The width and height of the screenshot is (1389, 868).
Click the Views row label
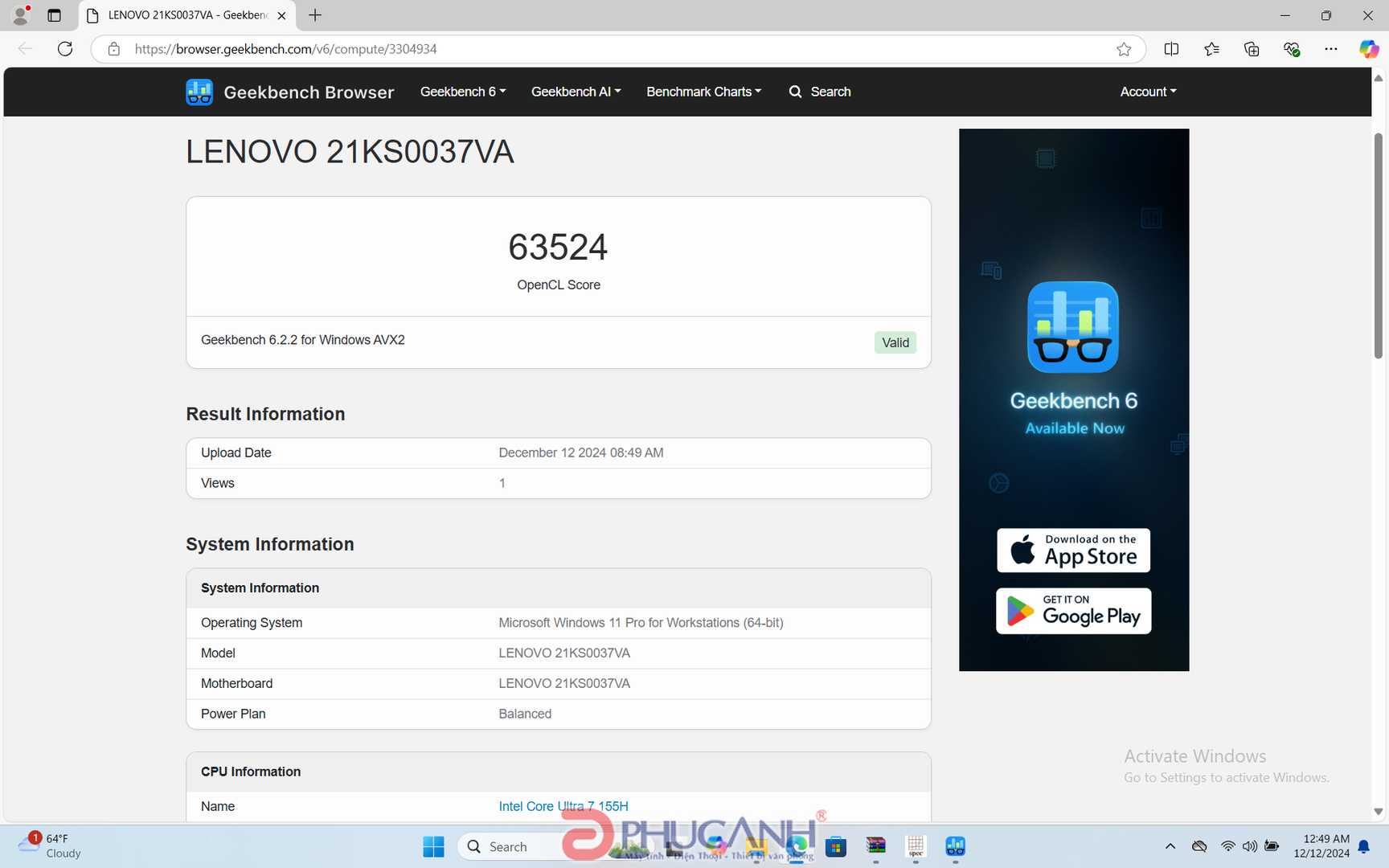point(218,483)
